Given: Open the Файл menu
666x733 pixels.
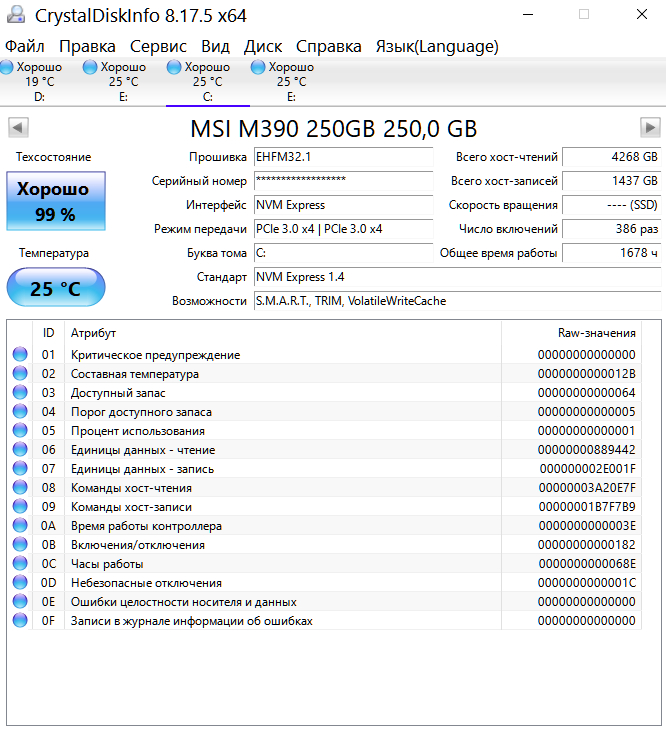Looking at the screenshot, I should [x=24, y=47].
